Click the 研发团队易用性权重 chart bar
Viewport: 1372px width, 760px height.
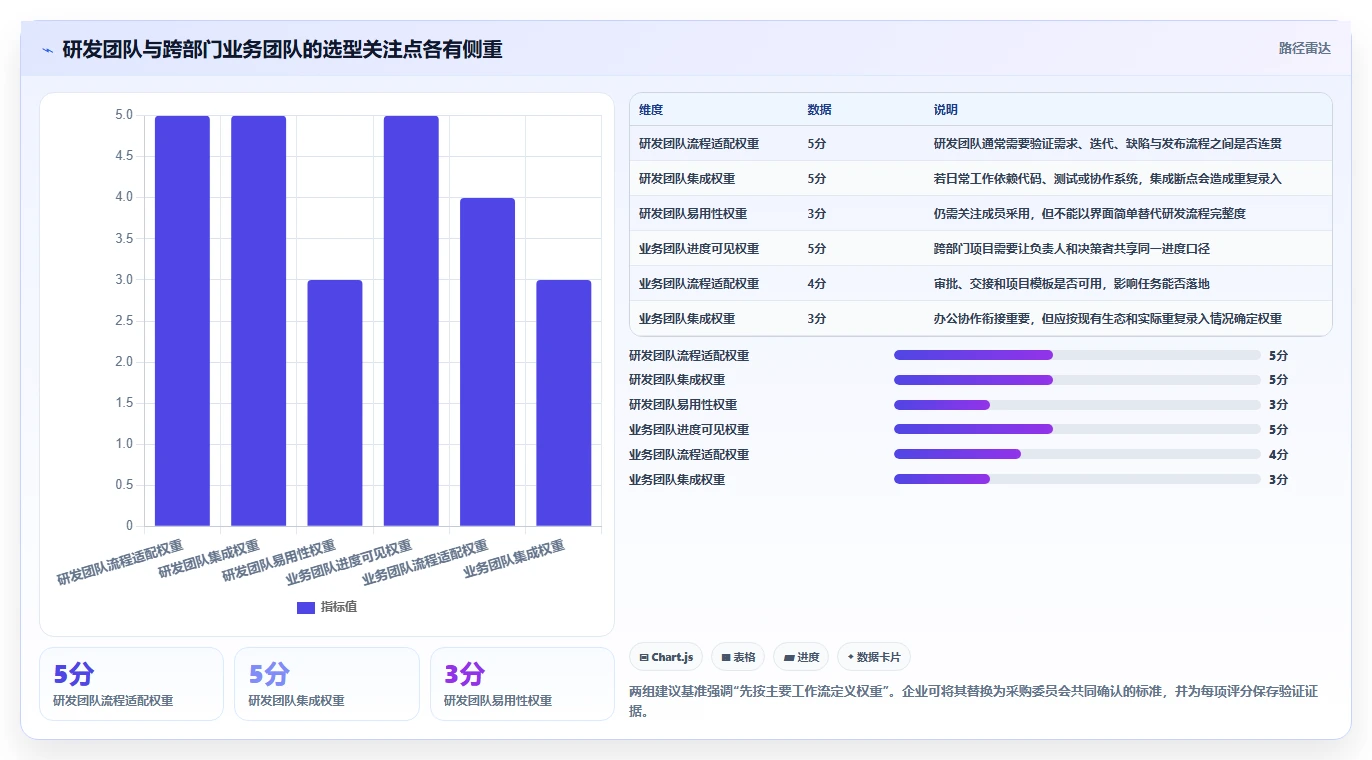[x=335, y=403]
